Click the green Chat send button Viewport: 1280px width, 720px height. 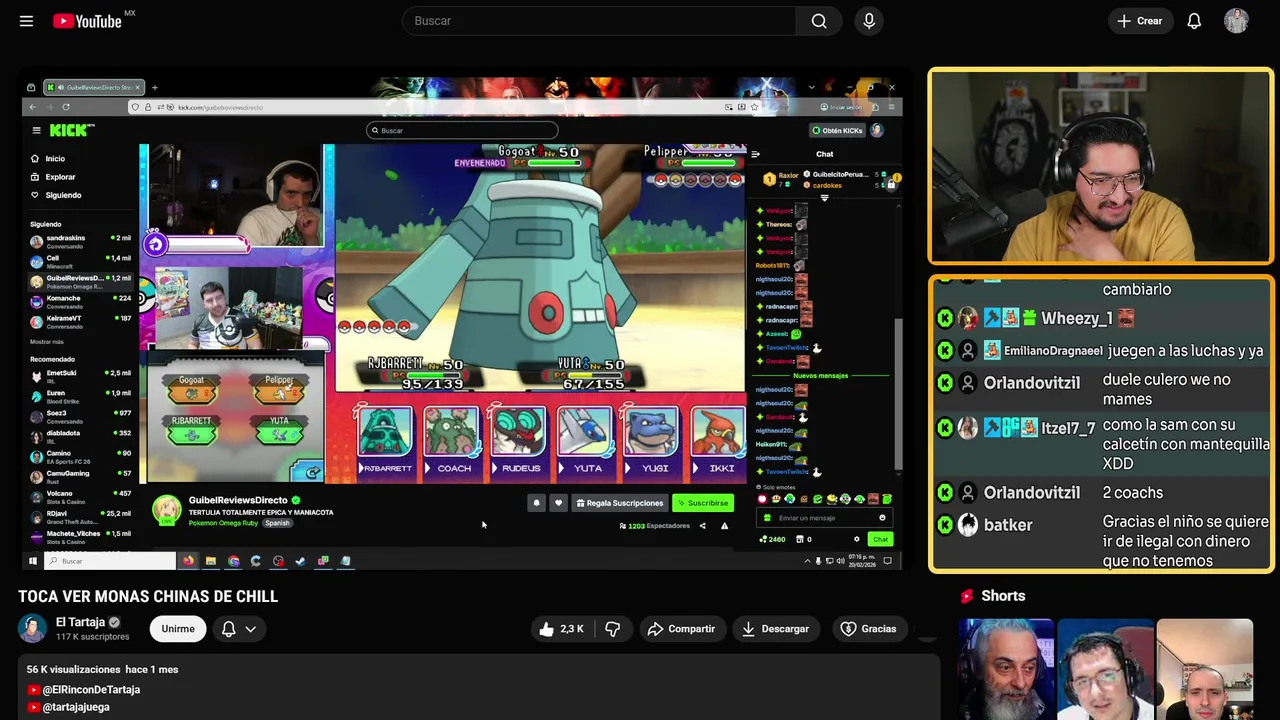point(879,539)
